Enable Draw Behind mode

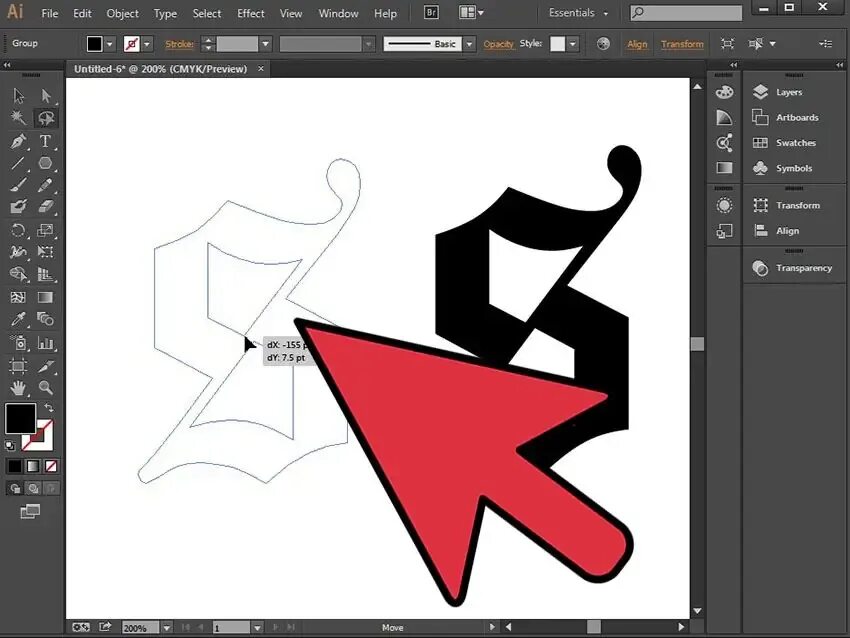pos(33,488)
